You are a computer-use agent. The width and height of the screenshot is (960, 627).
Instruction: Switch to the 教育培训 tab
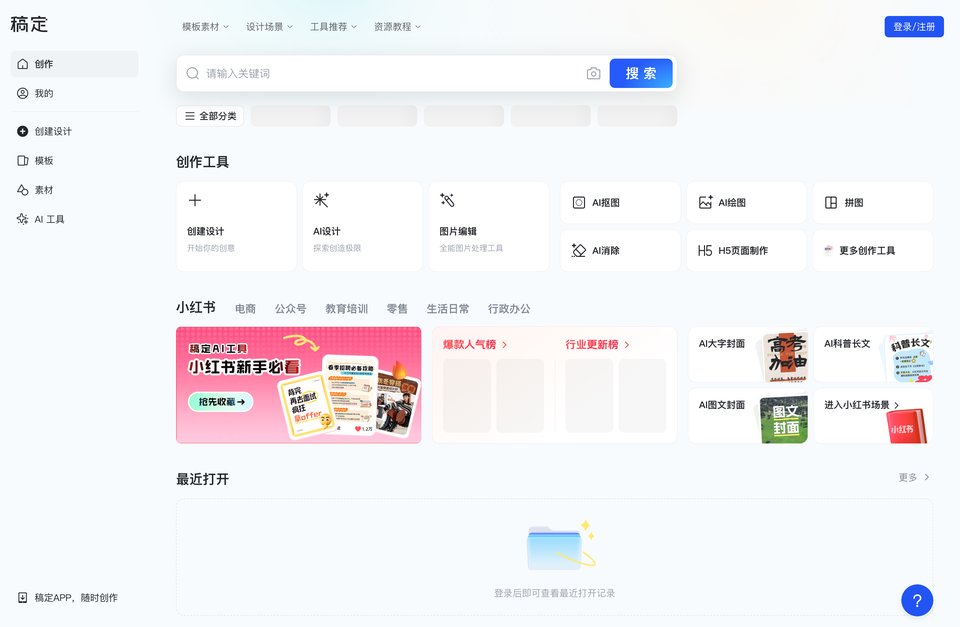[347, 309]
